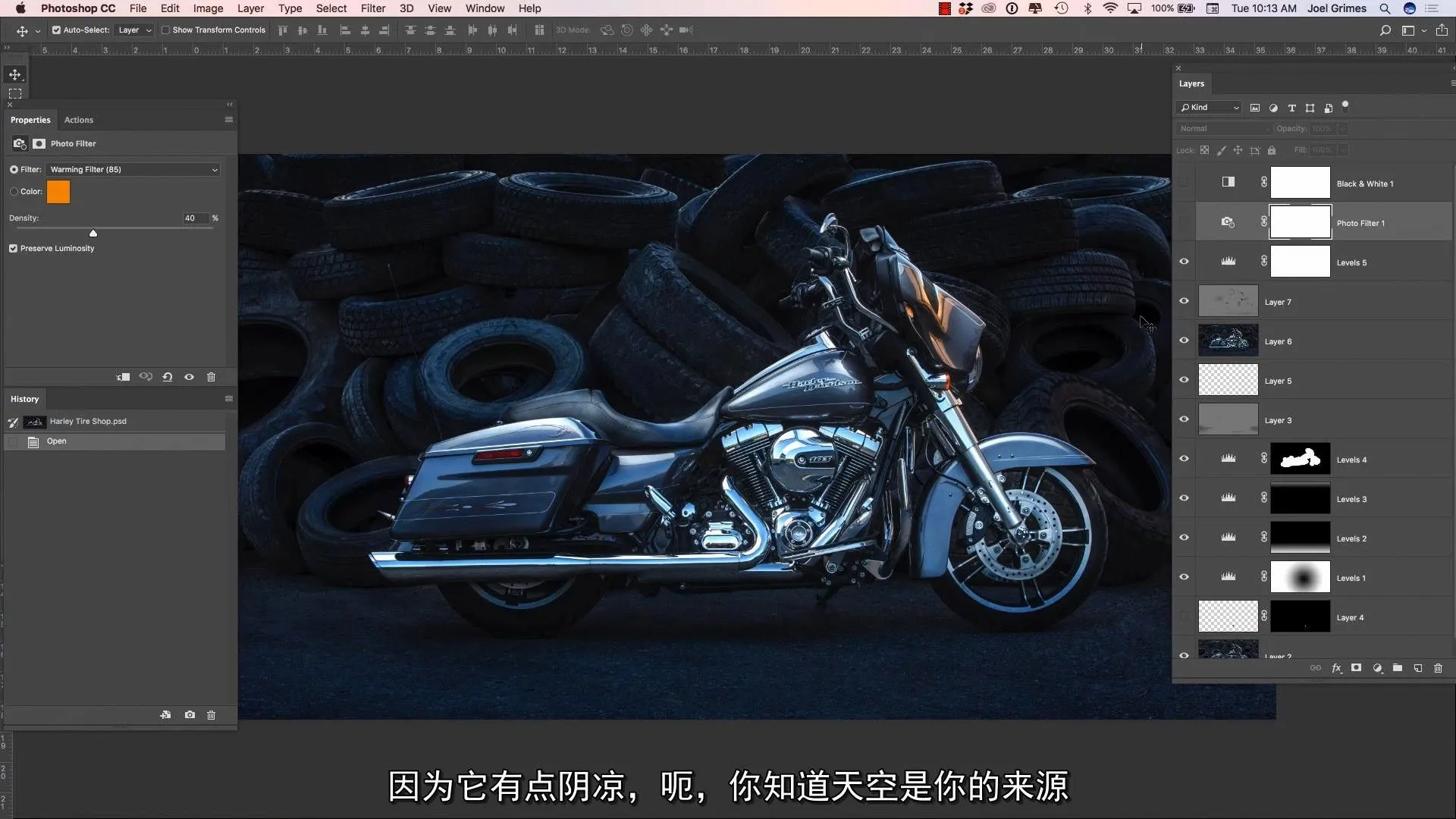Click Actions tab in Properties panel
Image resolution: width=1456 pixels, height=819 pixels.
pos(78,119)
